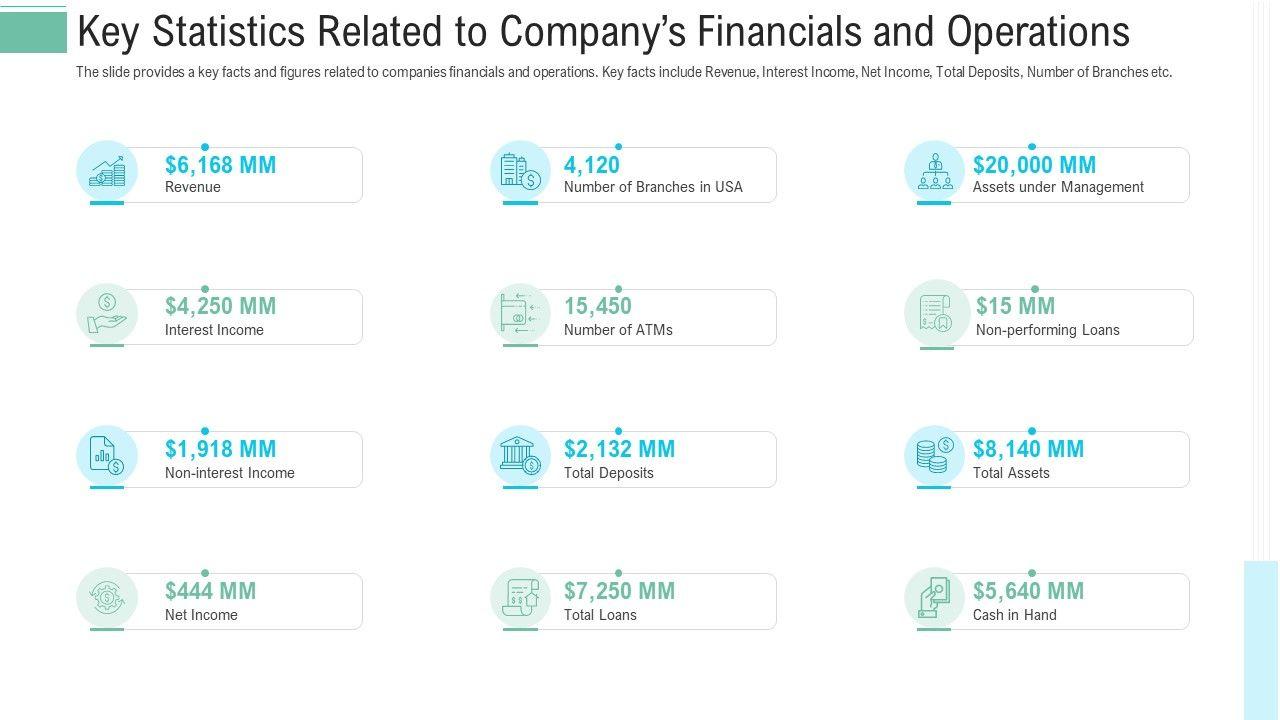The image size is (1280, 720).
Task: Select the $7,250 MM Total Loans figure
Action: (x=619, y=591)
